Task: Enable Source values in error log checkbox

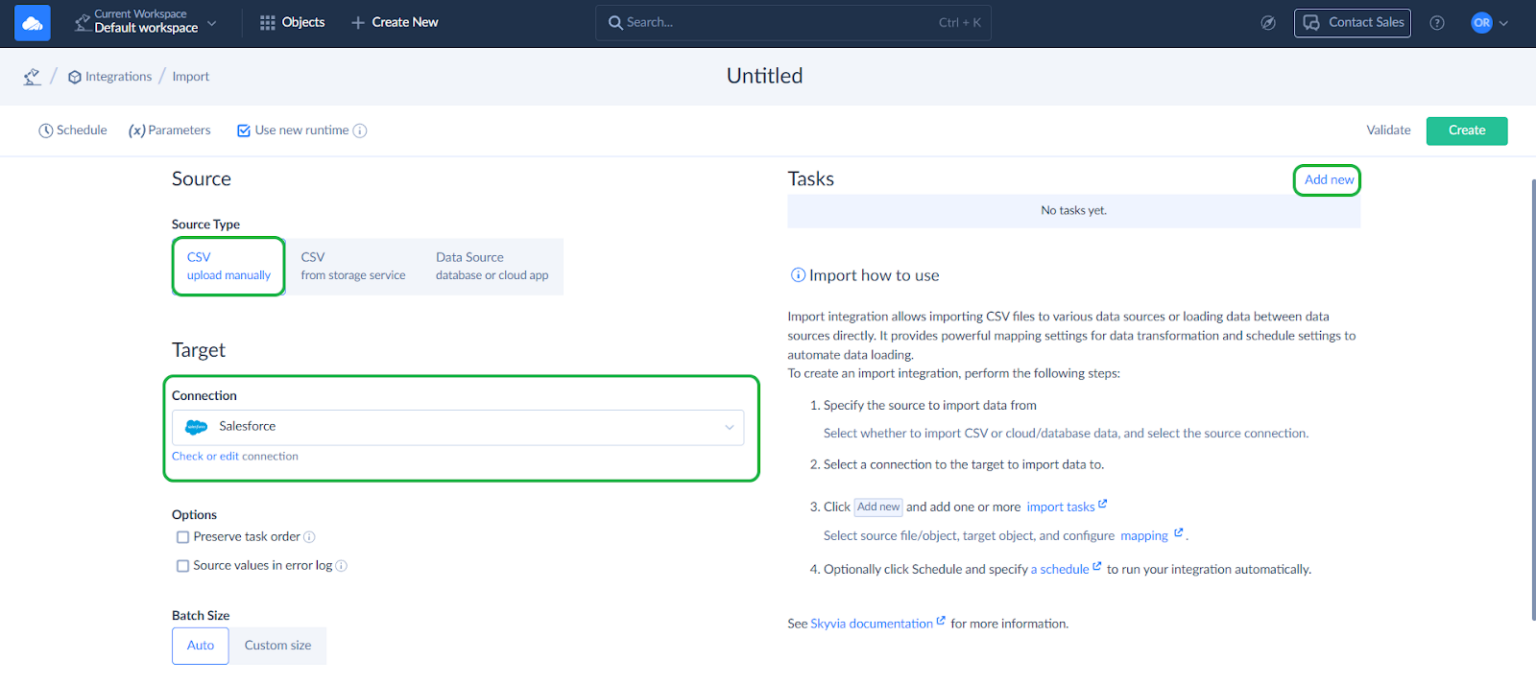Action: click(183, 566)
